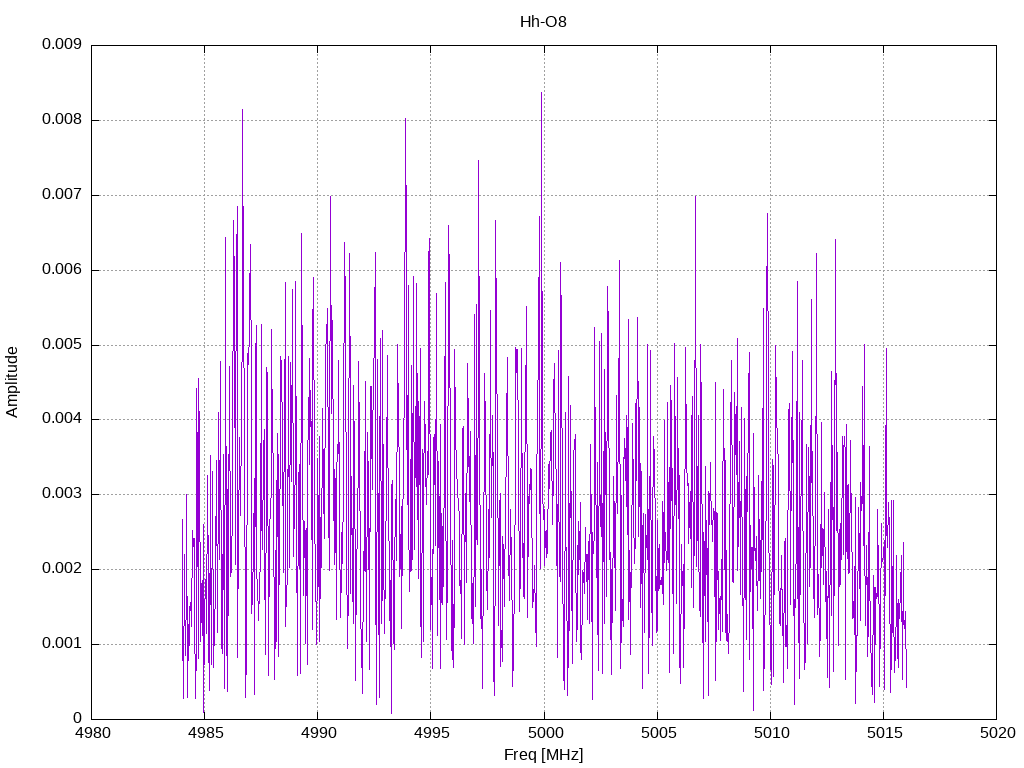Click the 0.008 y-axis tick label
The image size is (1024, 768).
tap(61, 120)
